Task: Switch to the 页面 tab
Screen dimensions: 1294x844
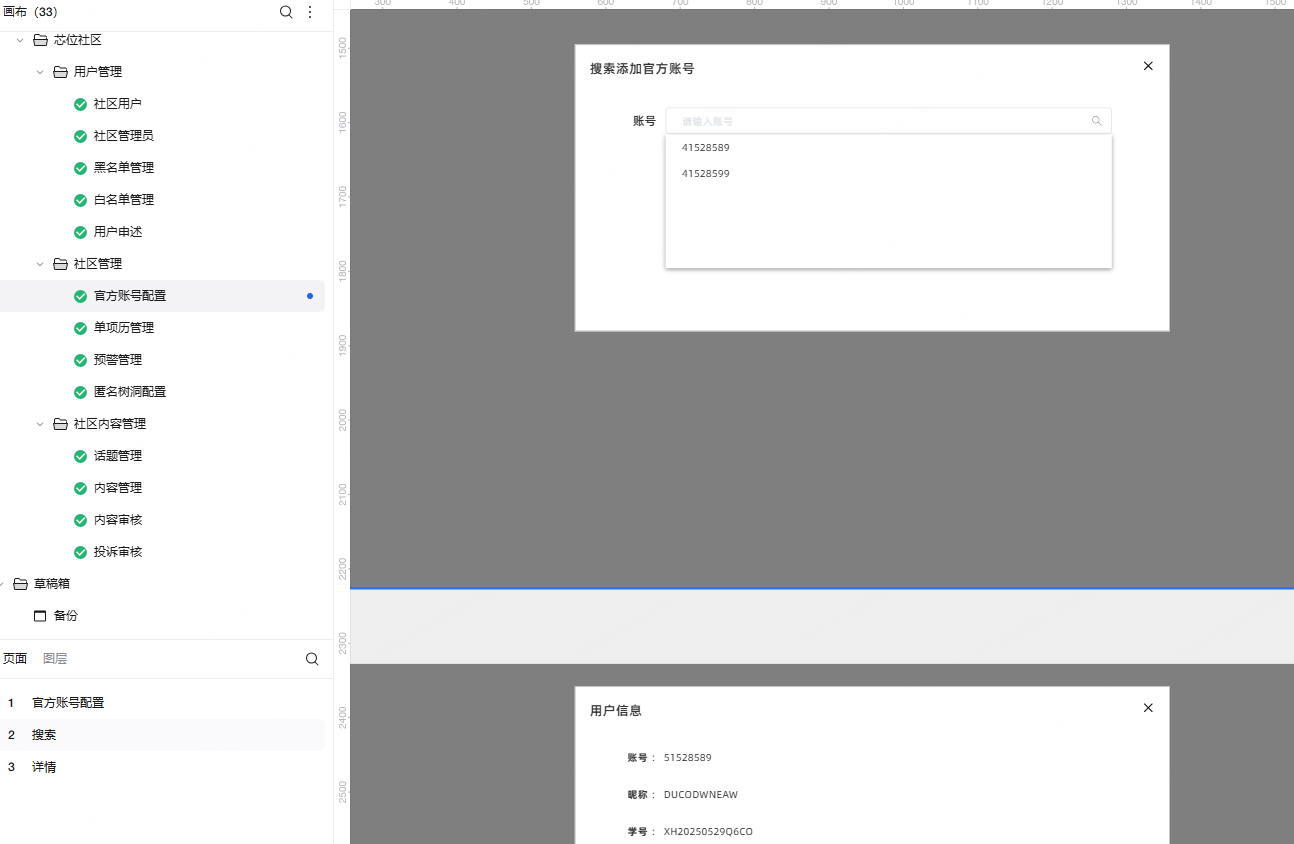Action: pyautogui.click(x=15, y=659)
